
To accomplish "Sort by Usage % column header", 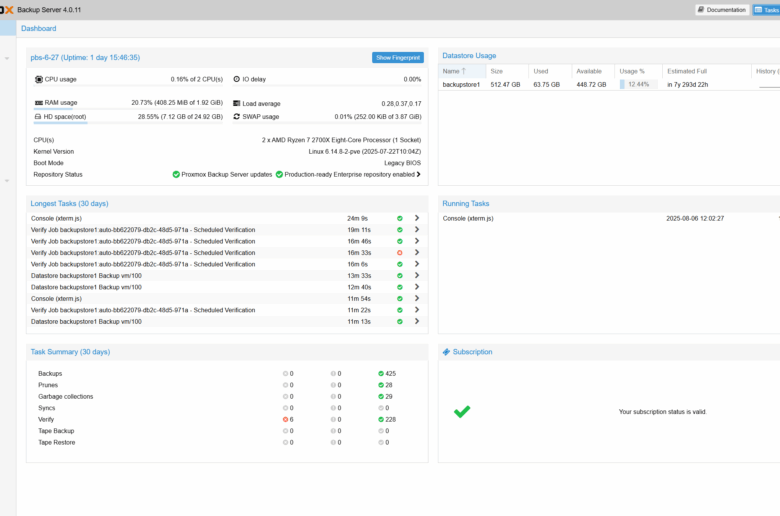I will click(x=632, y=71).
